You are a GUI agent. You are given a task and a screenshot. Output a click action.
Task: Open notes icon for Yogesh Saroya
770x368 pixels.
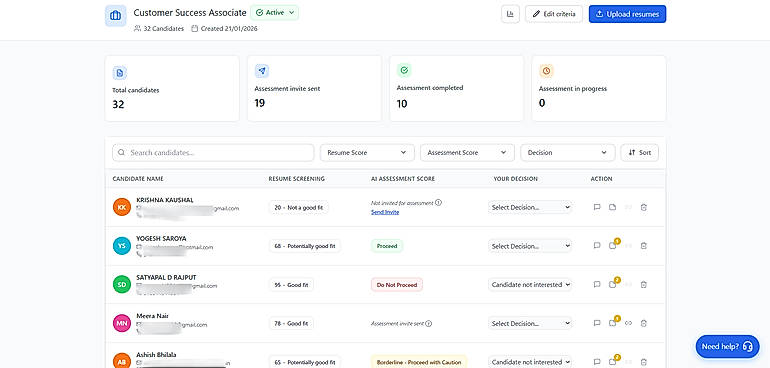(613, 245)
